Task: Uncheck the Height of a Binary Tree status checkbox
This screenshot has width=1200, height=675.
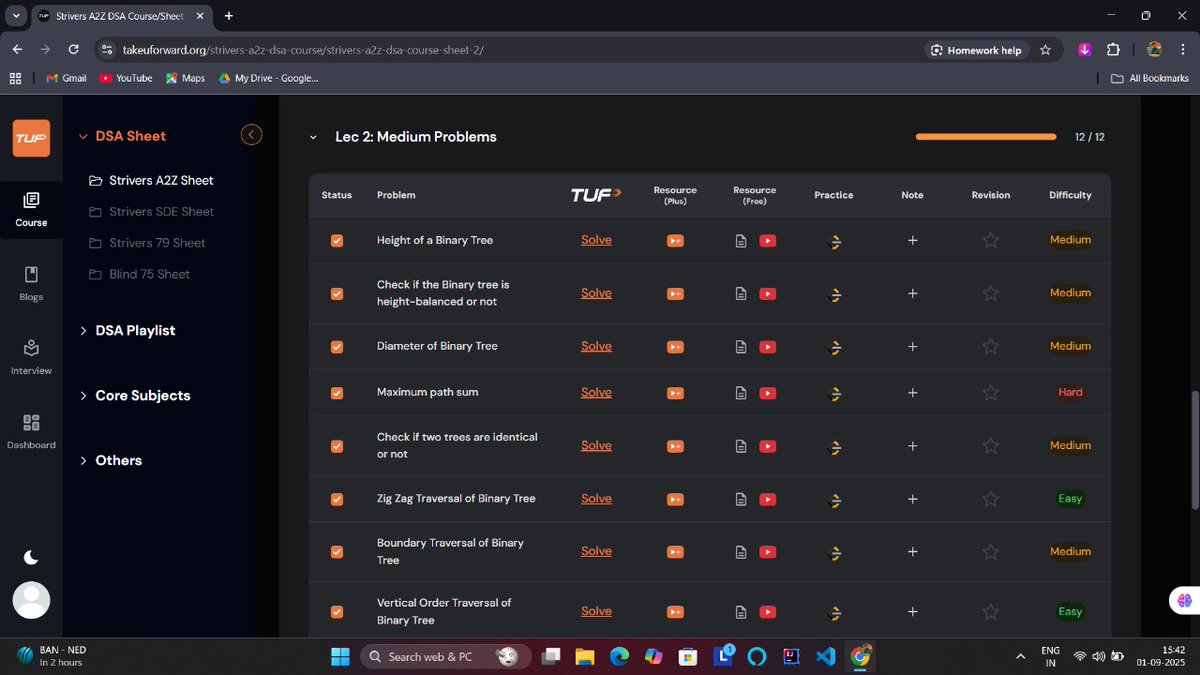Action: (x=337, y=241)
